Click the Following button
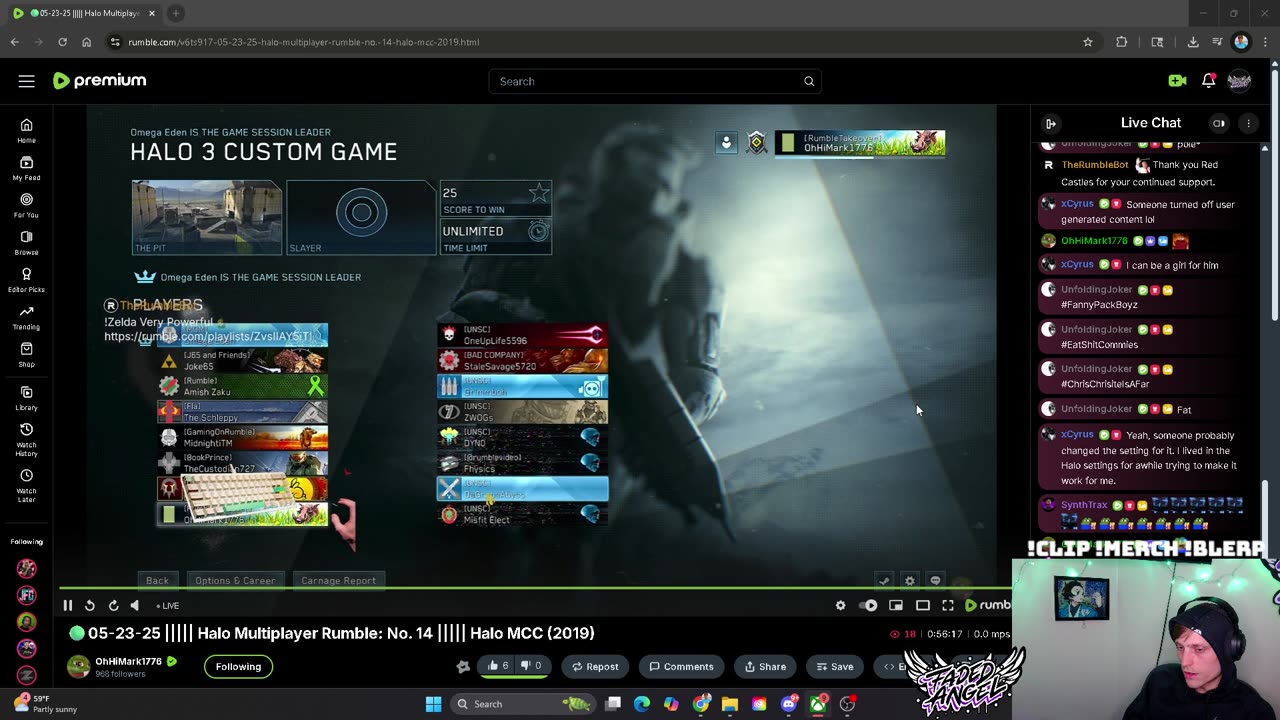This screenshot has width=1280, height=720. coord(238,666)
